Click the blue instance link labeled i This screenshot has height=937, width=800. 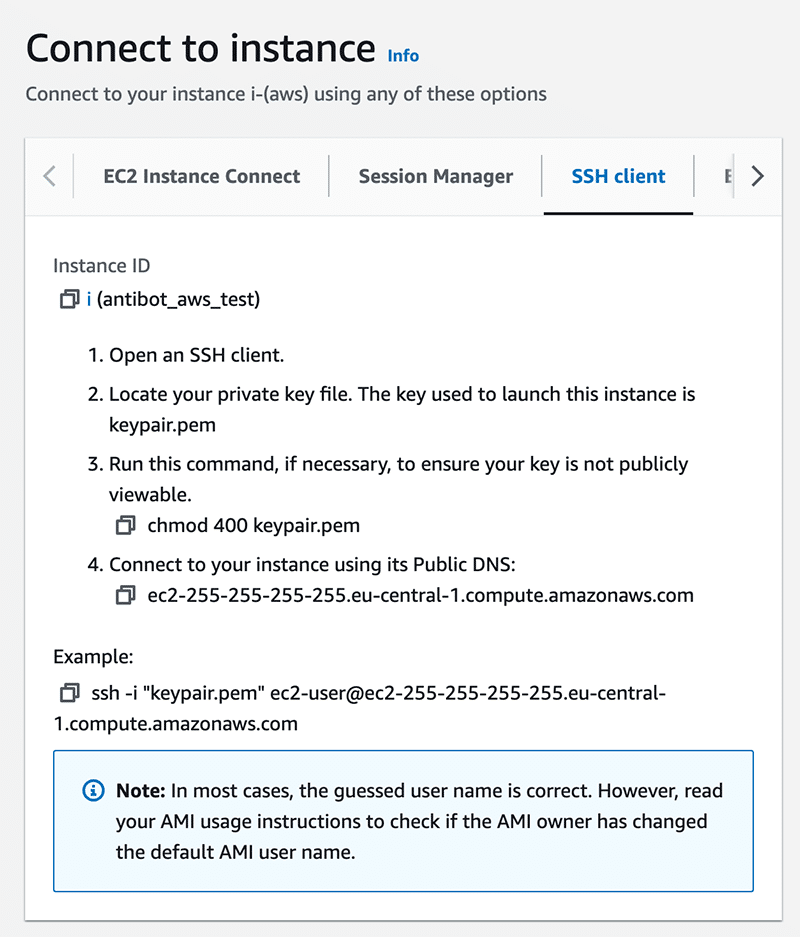(88, 298)
